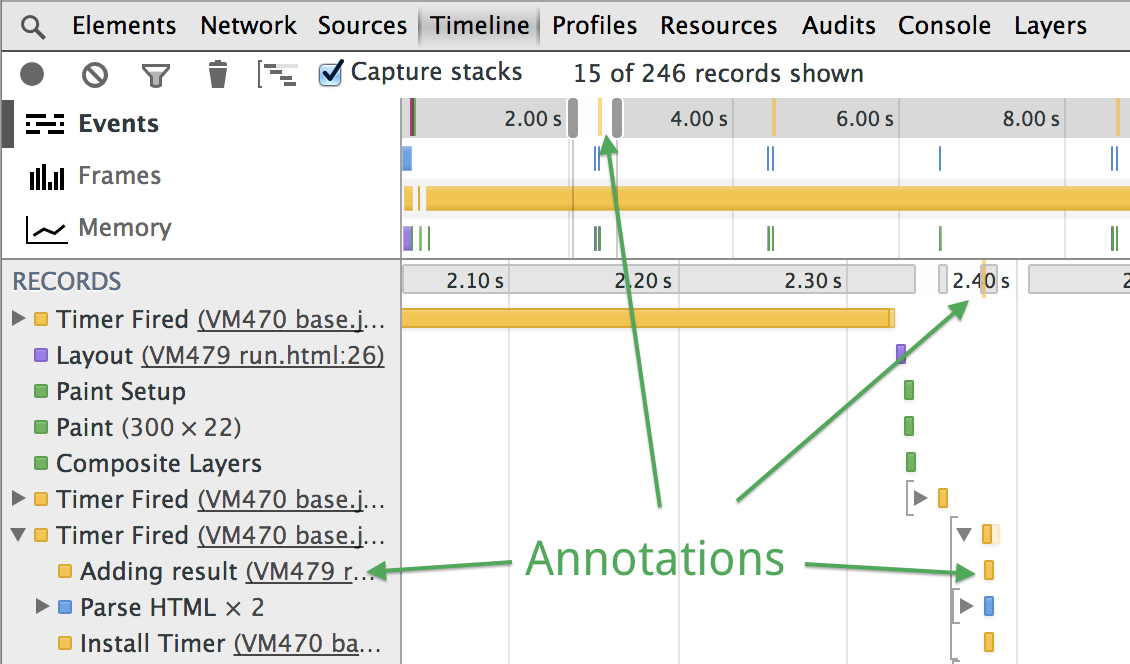Collapse the expanded Timer Fired record
The image size is (1130, 664).
tap(17, 535)
